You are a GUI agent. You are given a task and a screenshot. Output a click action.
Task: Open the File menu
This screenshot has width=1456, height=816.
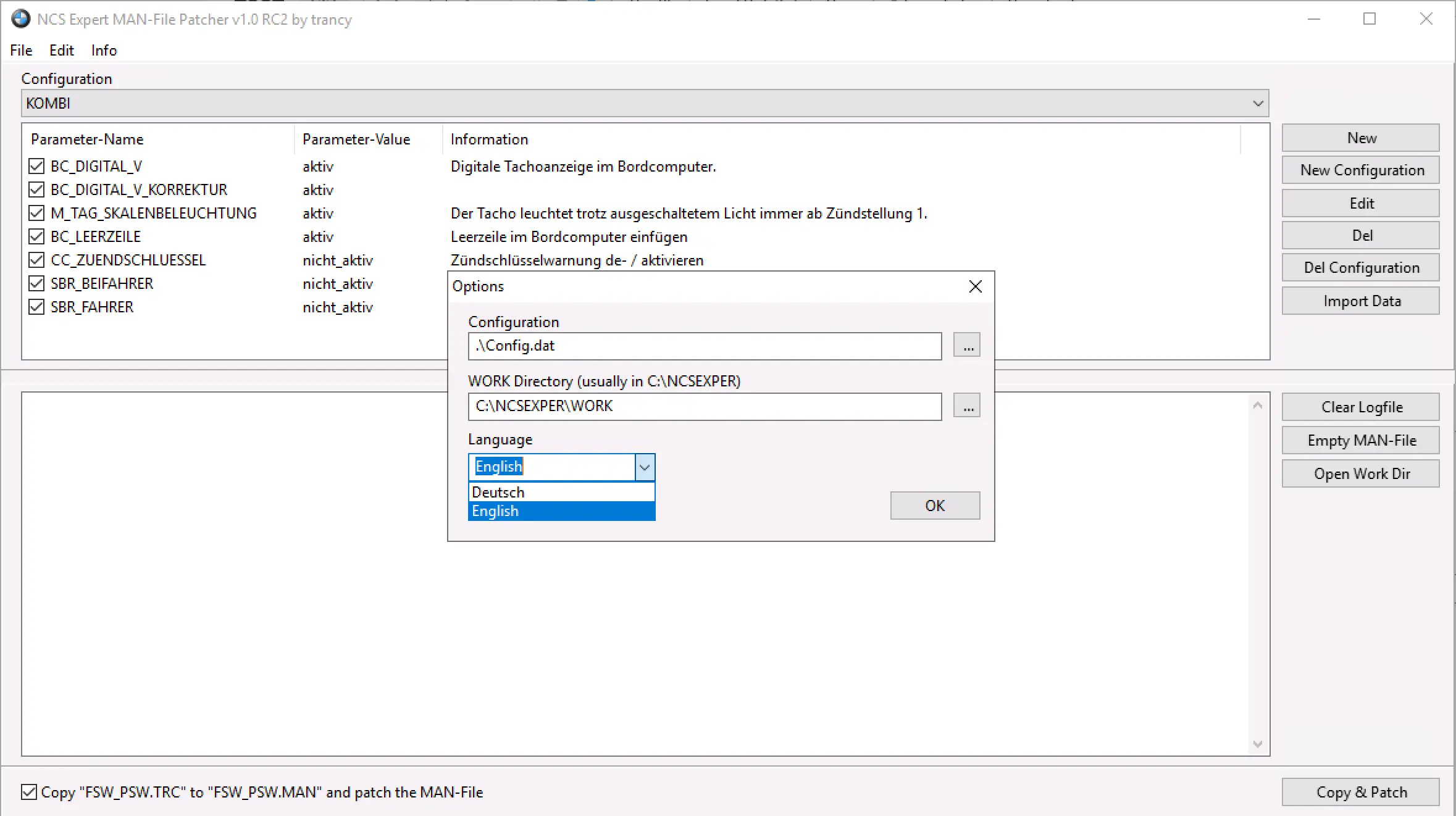[21, 50]
